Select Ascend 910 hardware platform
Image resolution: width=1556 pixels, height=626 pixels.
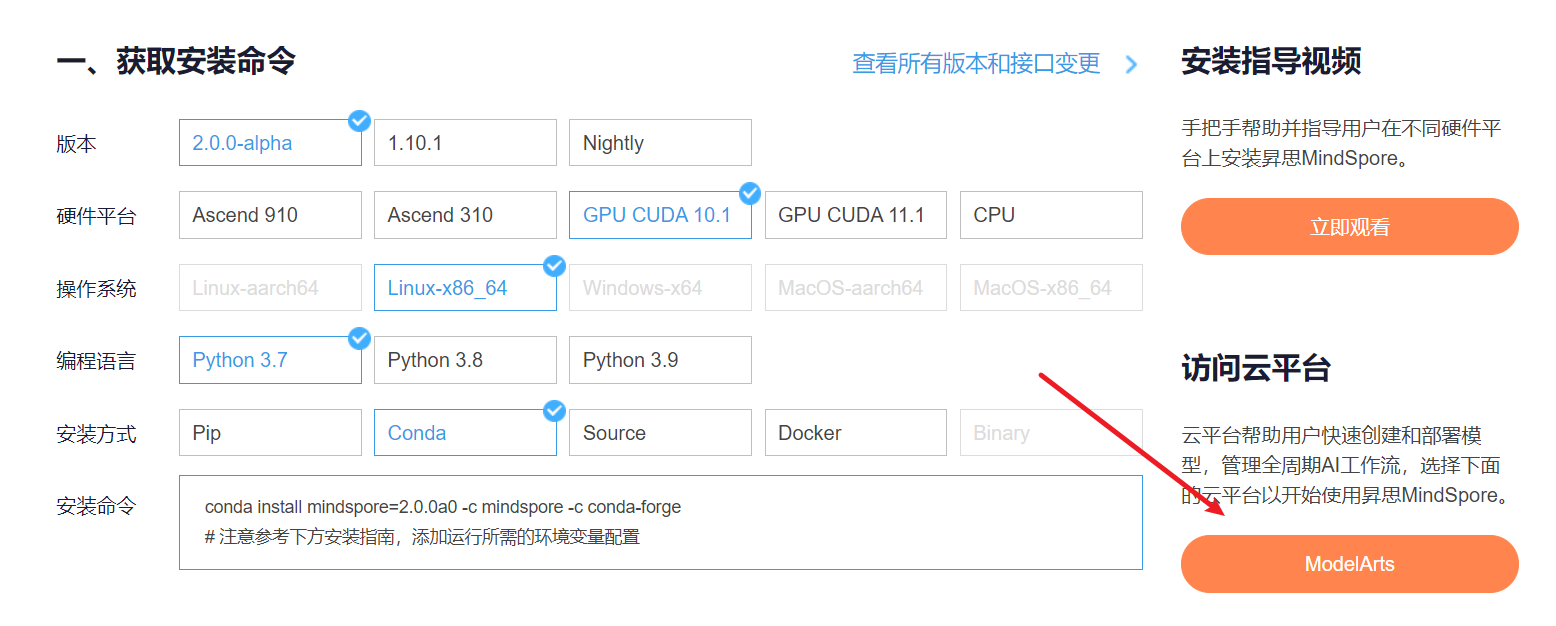pos(270,215)
